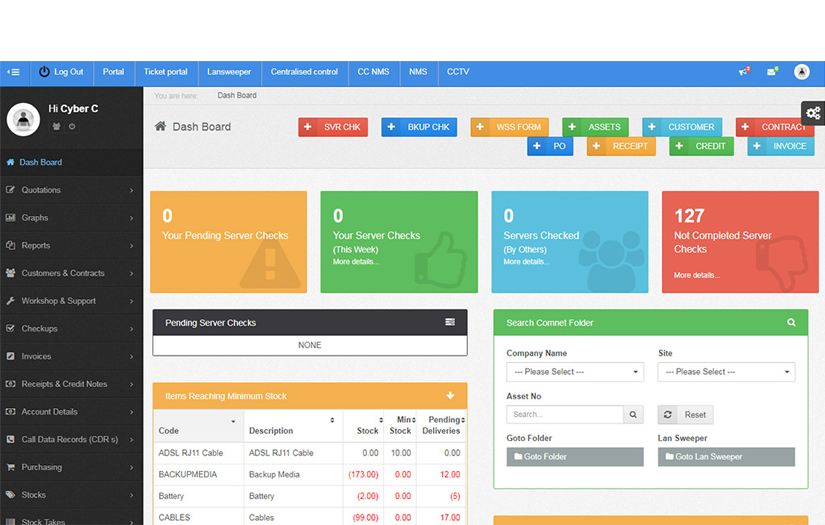
Task: Sort table by Pending Deliveries column
Action: pos(441,426)
